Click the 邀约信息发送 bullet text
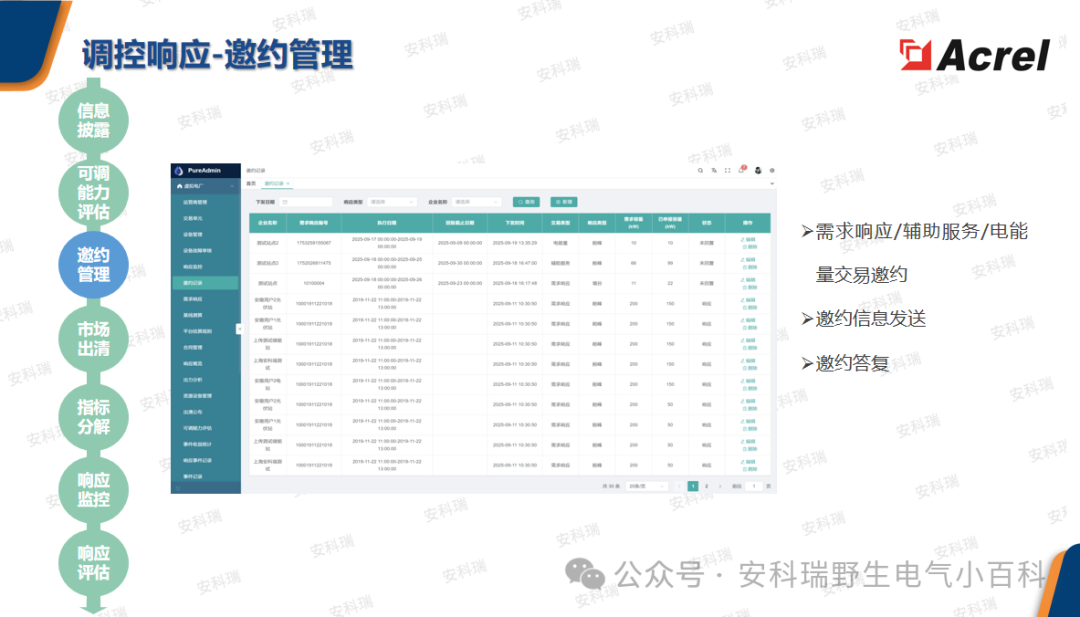The width and height of the screenshot is (1080, 617). [x=871, y=319]
